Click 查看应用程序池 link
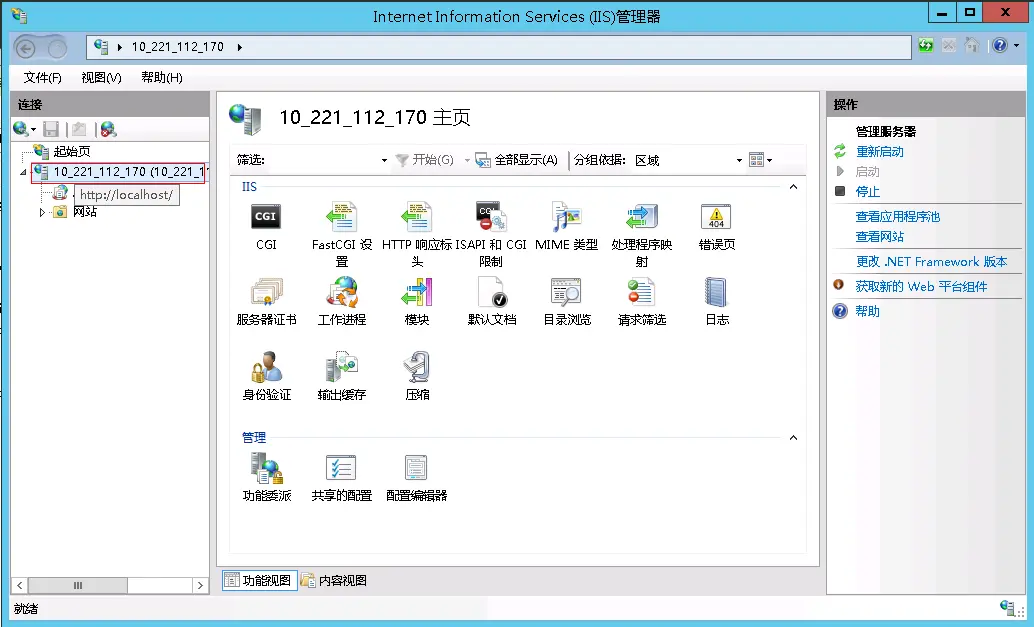 897,216
